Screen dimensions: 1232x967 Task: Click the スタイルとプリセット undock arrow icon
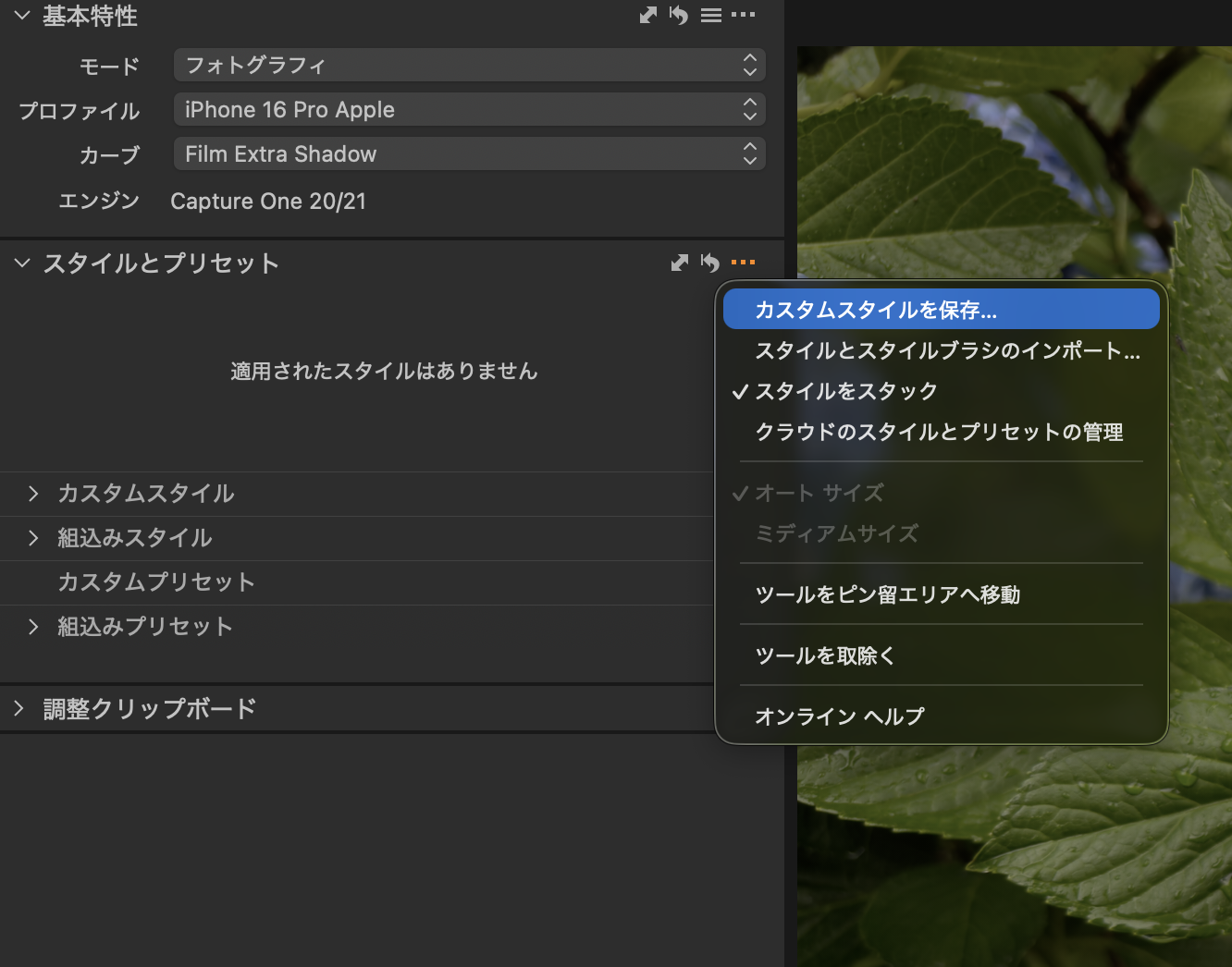coord(680,263)
